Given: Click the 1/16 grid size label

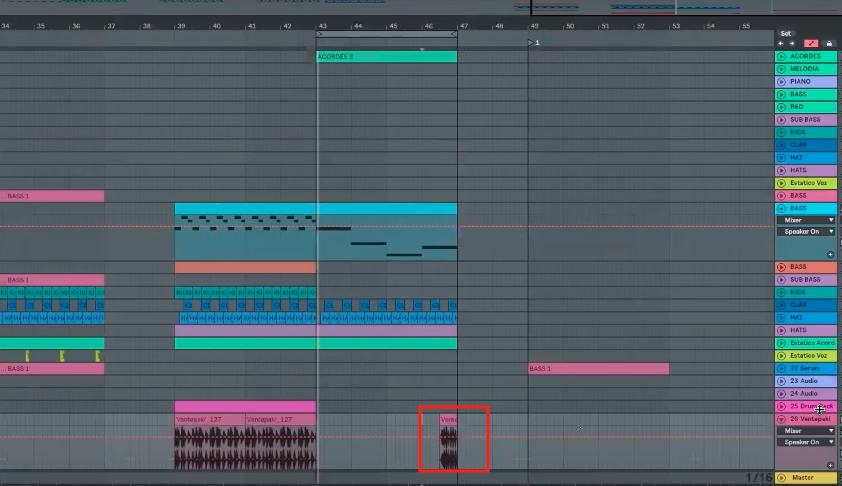Looking at the screenshot, I should (x=759, y=477).
